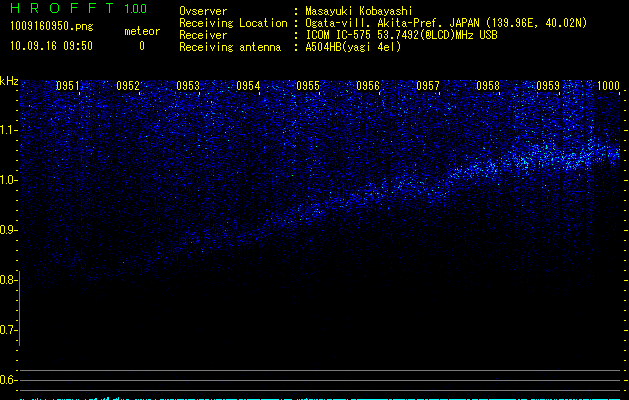The width and height of the screenshot is (629, 400).
Task: Click the Ovserver label
Action: point(203,11)
